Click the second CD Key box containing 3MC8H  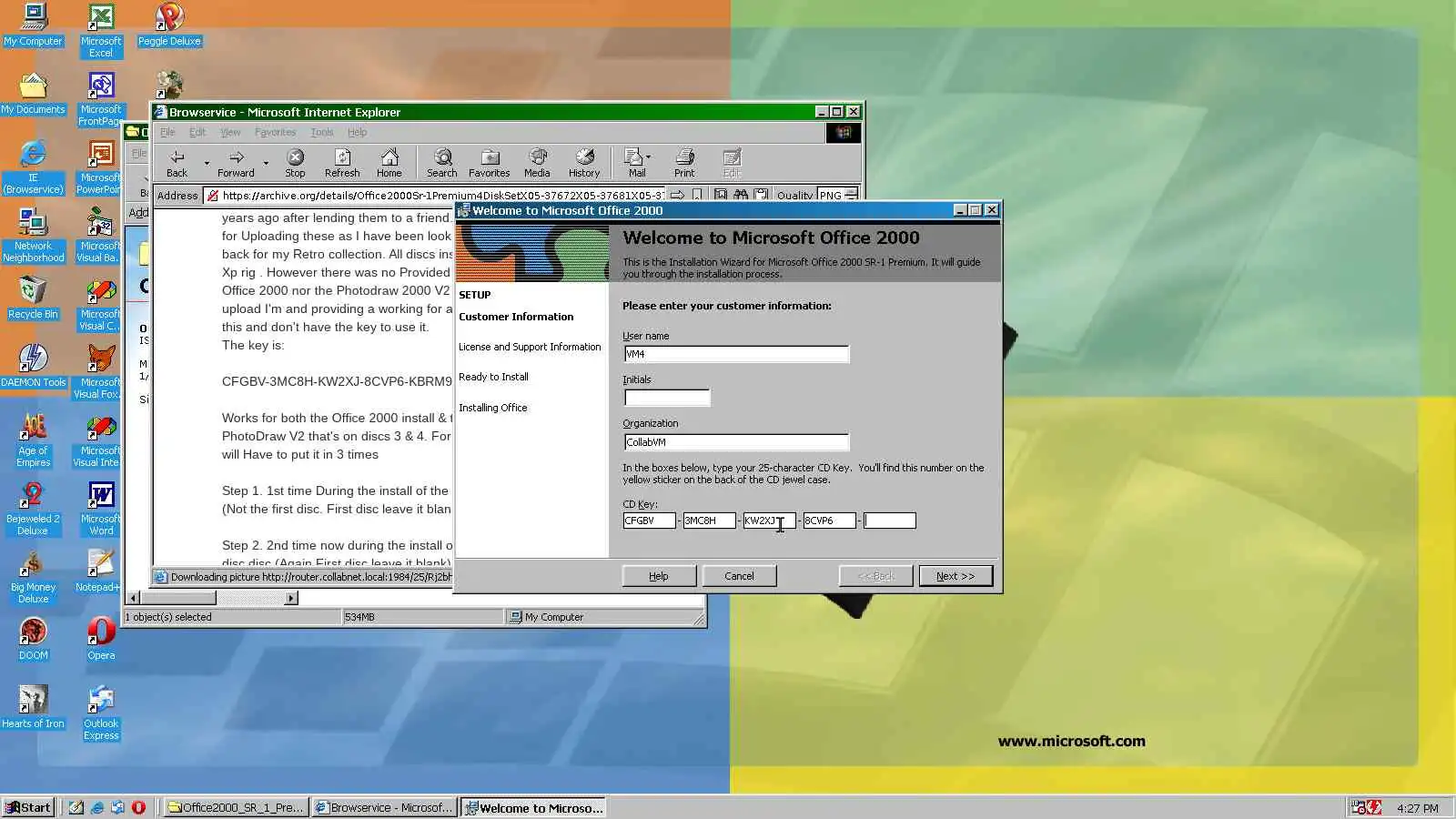(709, 521)
